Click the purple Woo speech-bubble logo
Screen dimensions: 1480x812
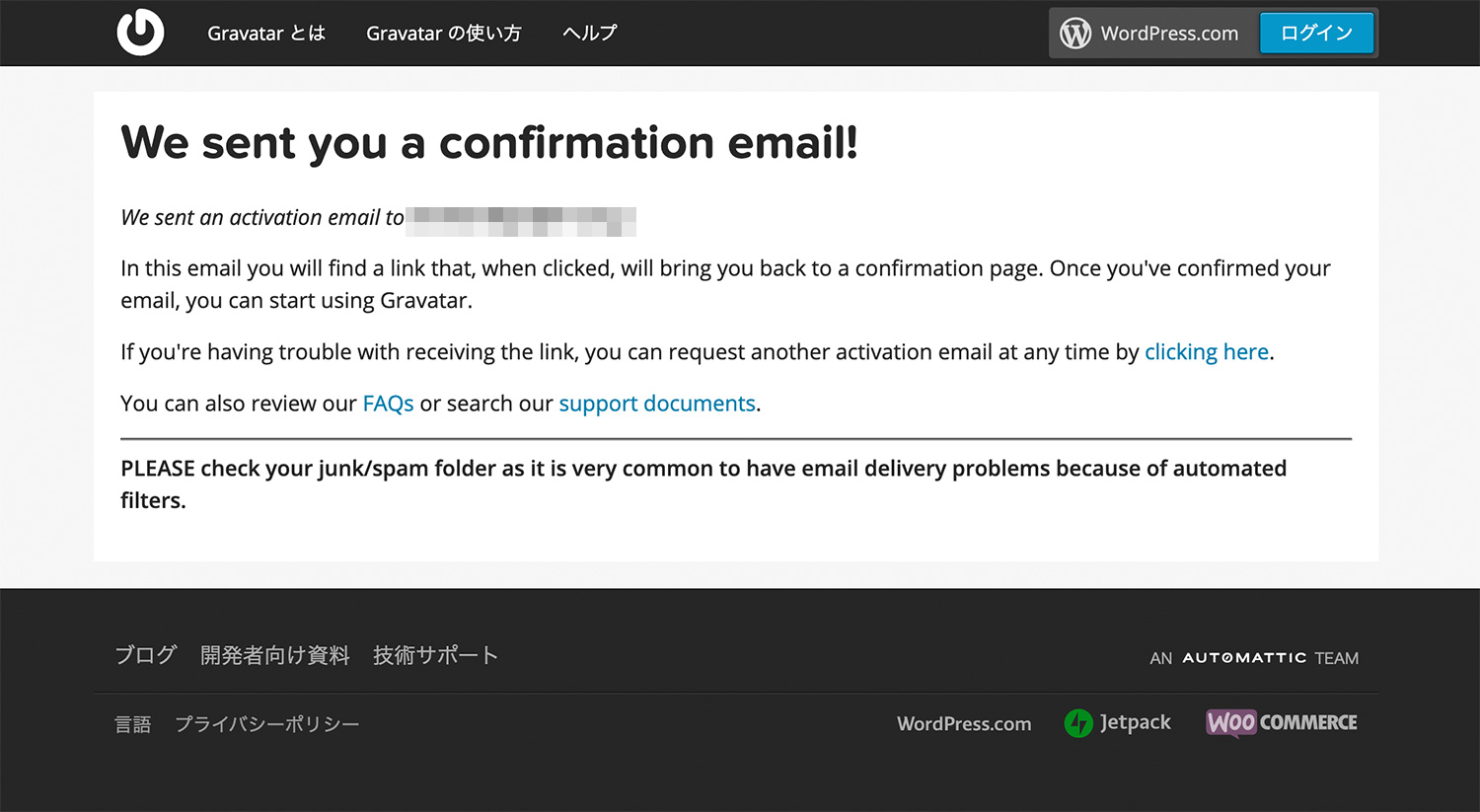(1231, 723)
